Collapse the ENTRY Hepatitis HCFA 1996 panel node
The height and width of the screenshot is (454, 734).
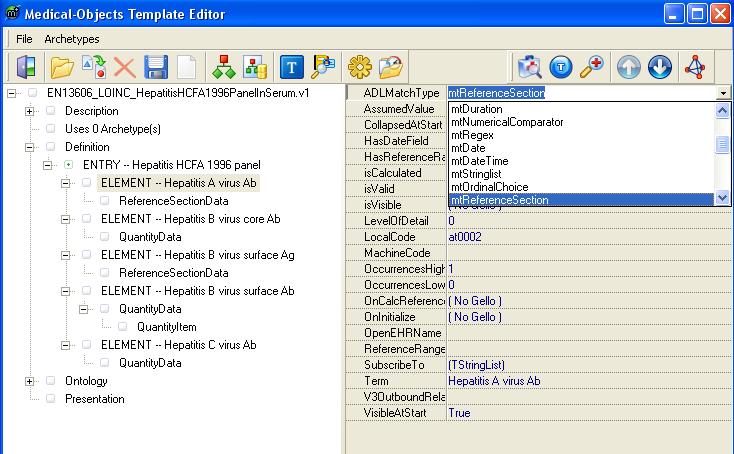tap(47, 165)
